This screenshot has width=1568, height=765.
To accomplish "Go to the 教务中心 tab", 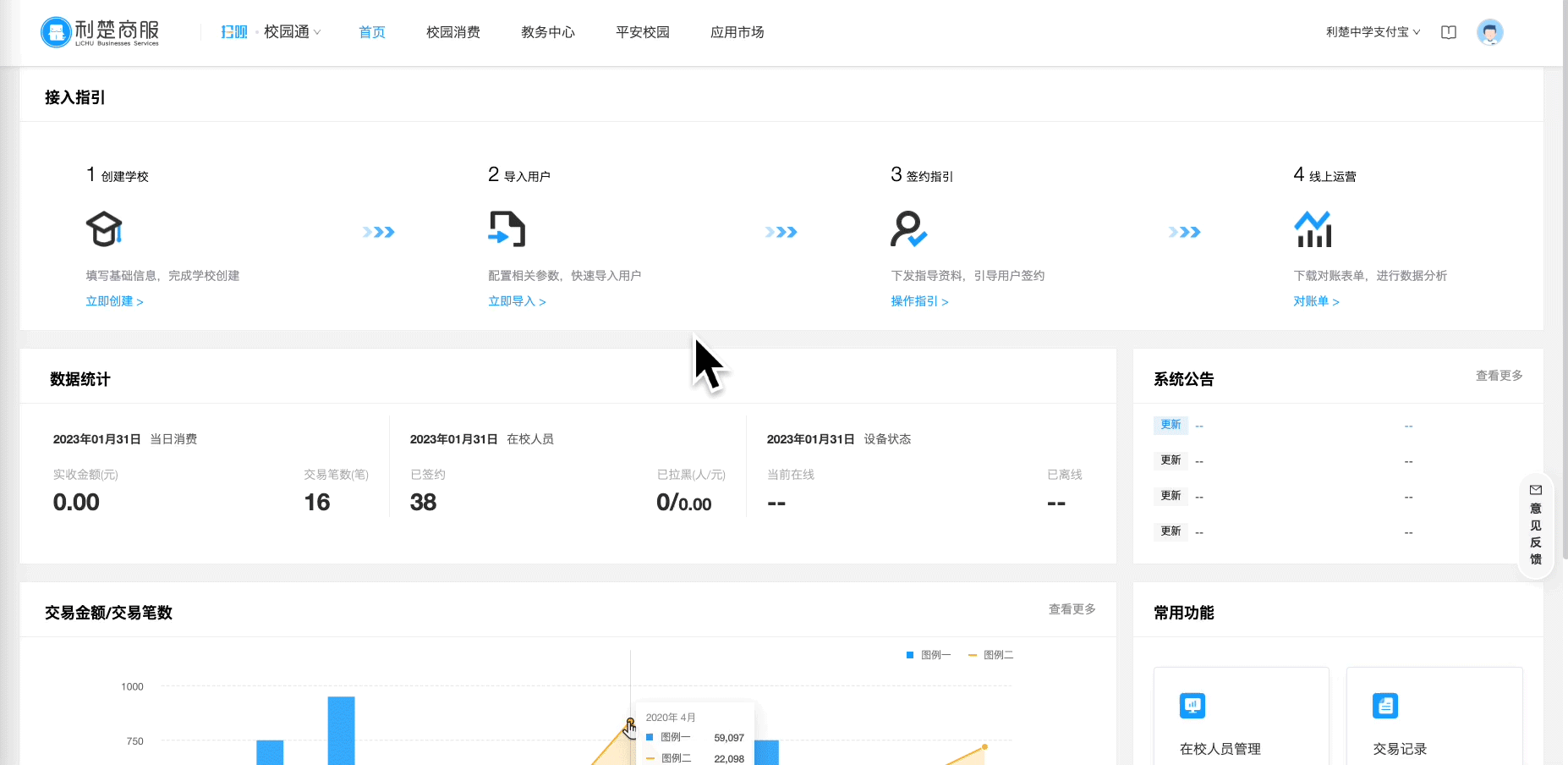I will tap(548, 32).
